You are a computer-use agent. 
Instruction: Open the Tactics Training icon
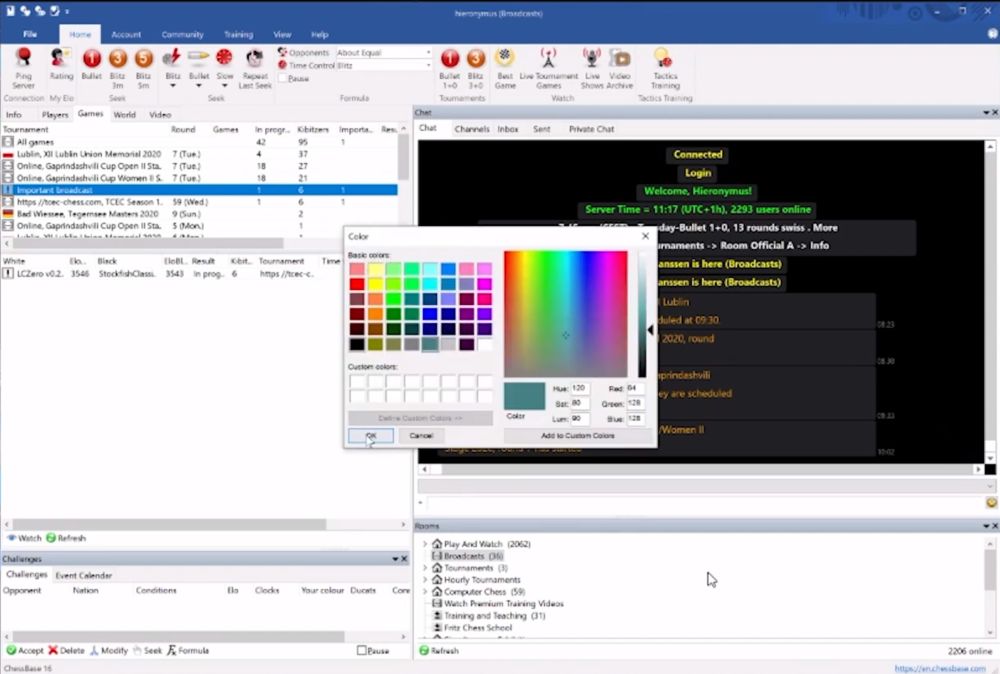[664, 66]
